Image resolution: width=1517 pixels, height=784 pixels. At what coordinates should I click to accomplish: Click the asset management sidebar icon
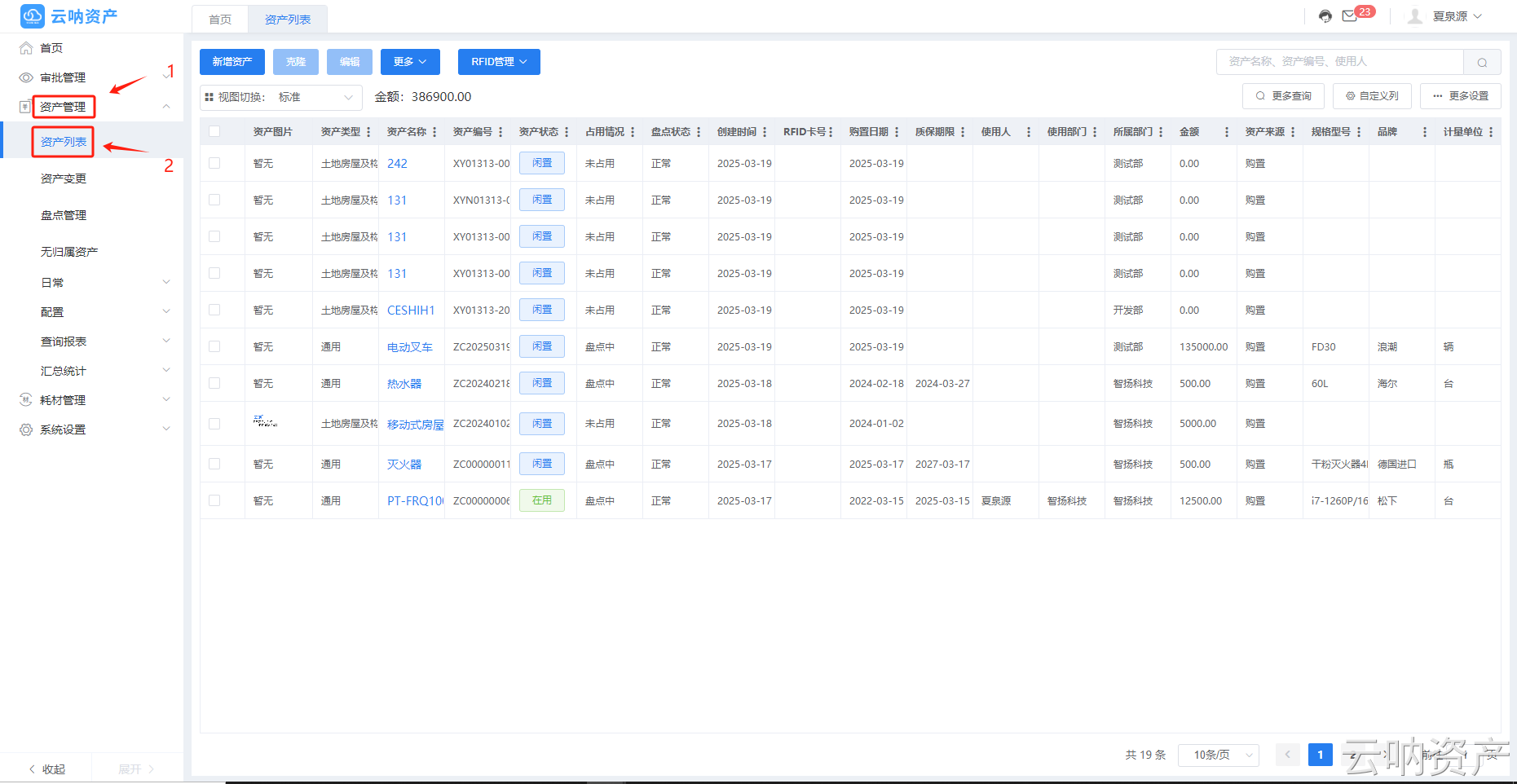click(25, 107)
